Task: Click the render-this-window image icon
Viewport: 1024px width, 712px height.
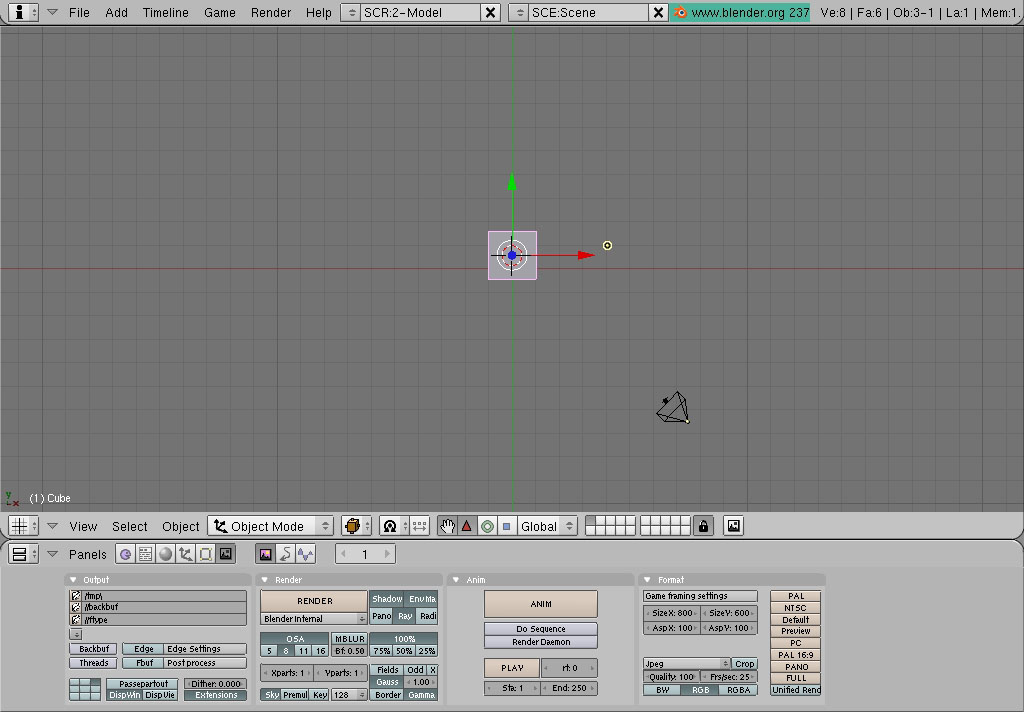Action: click(x=733, y=526)
